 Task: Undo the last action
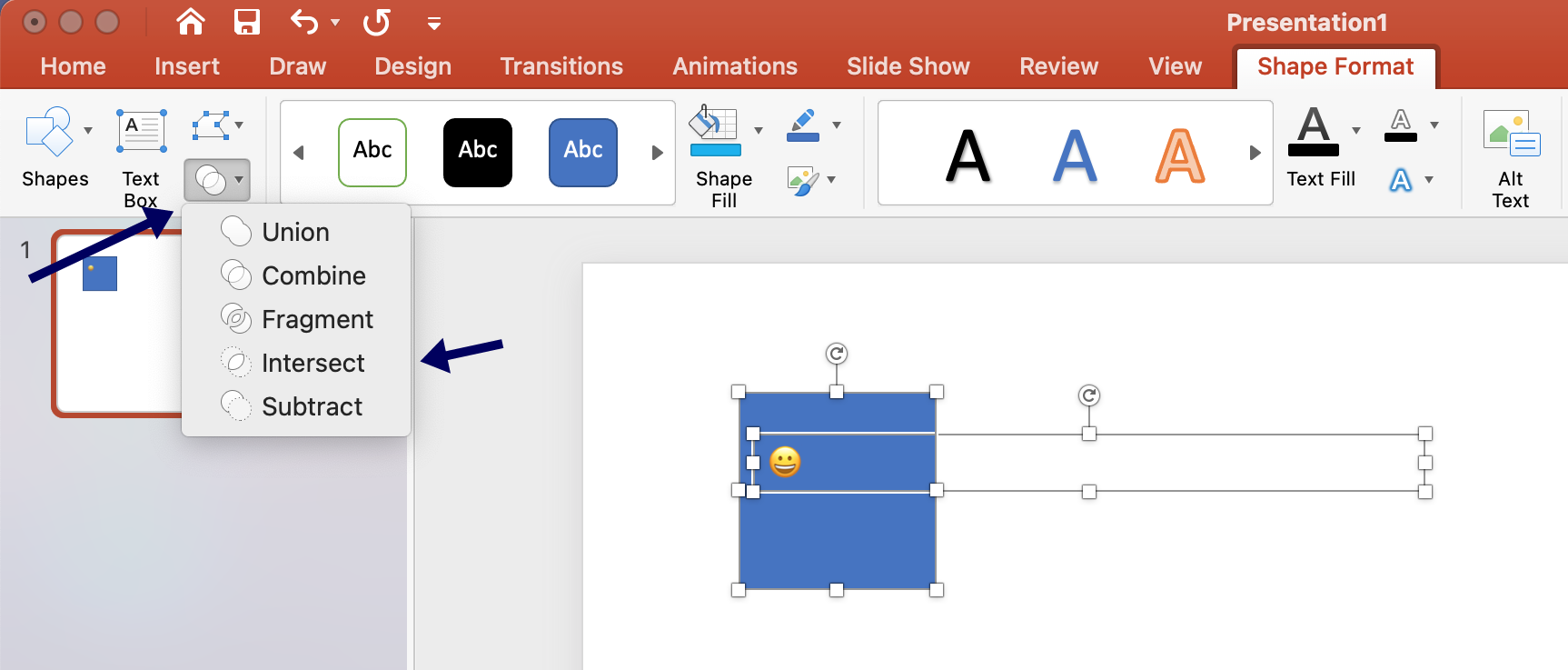click(304, 22)
